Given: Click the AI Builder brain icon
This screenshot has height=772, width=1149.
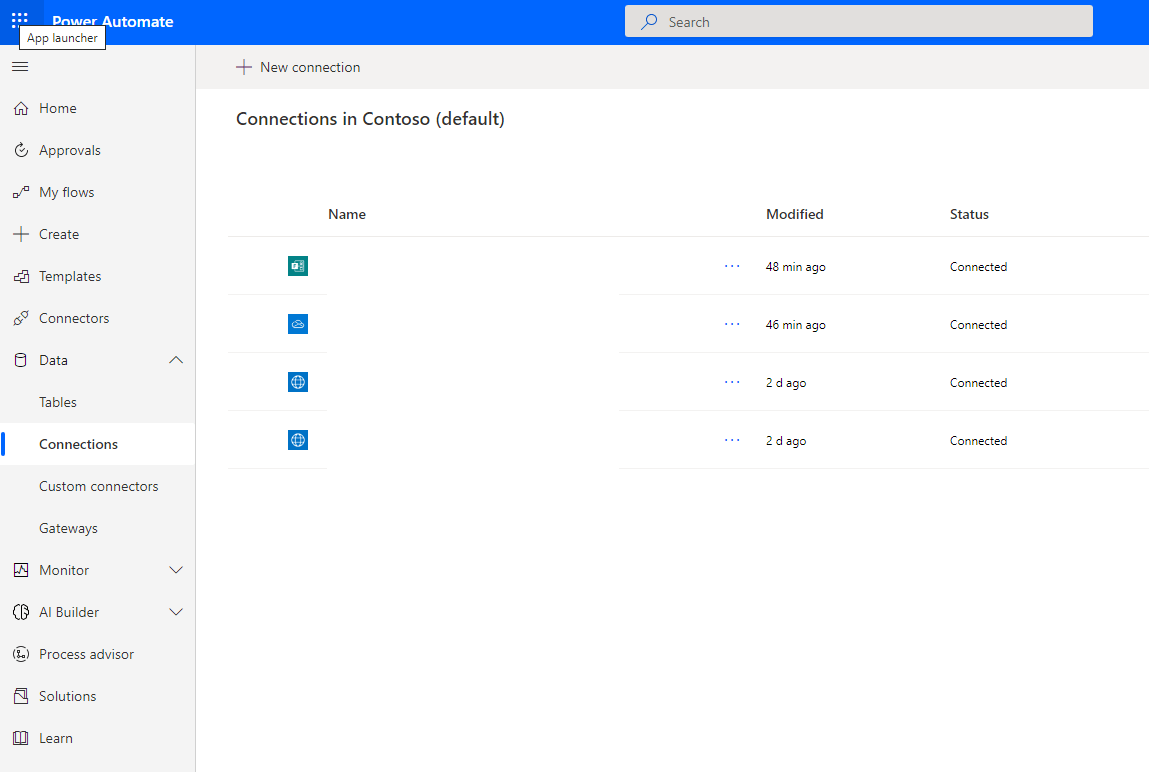Looking at the screenshot, I should point(21,612).
